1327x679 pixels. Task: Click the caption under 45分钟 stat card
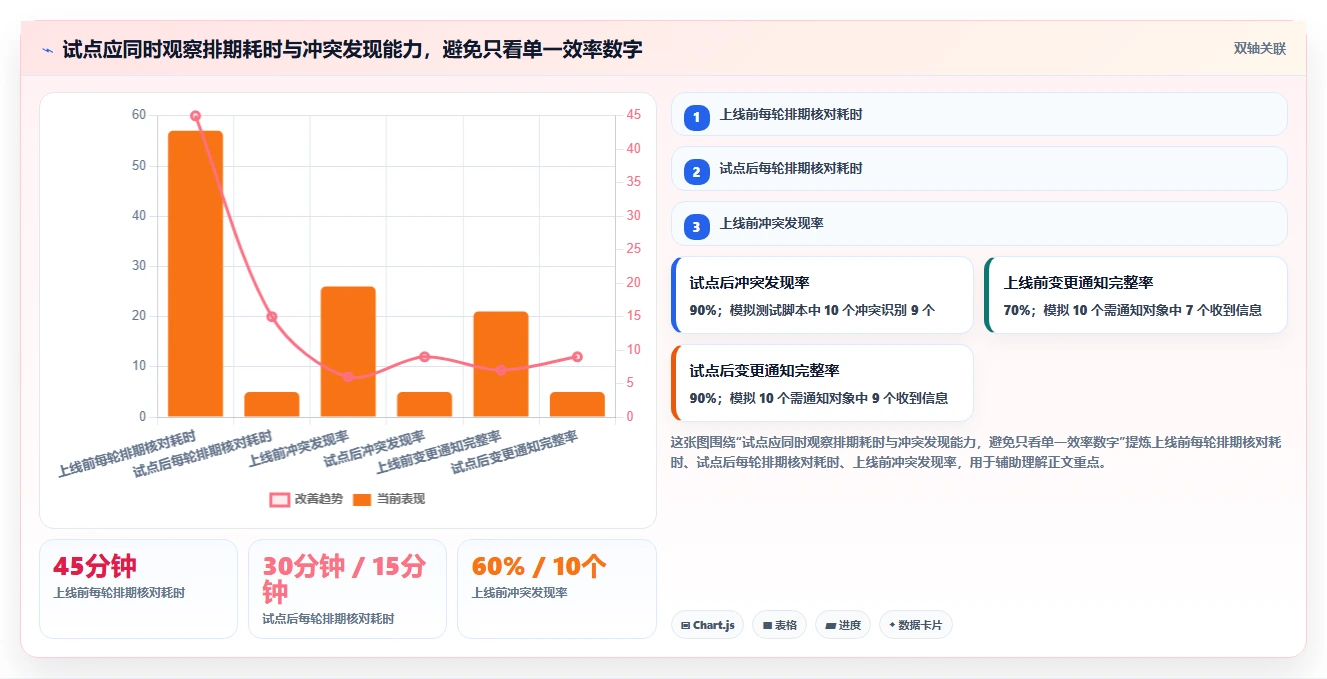(119, 593)
